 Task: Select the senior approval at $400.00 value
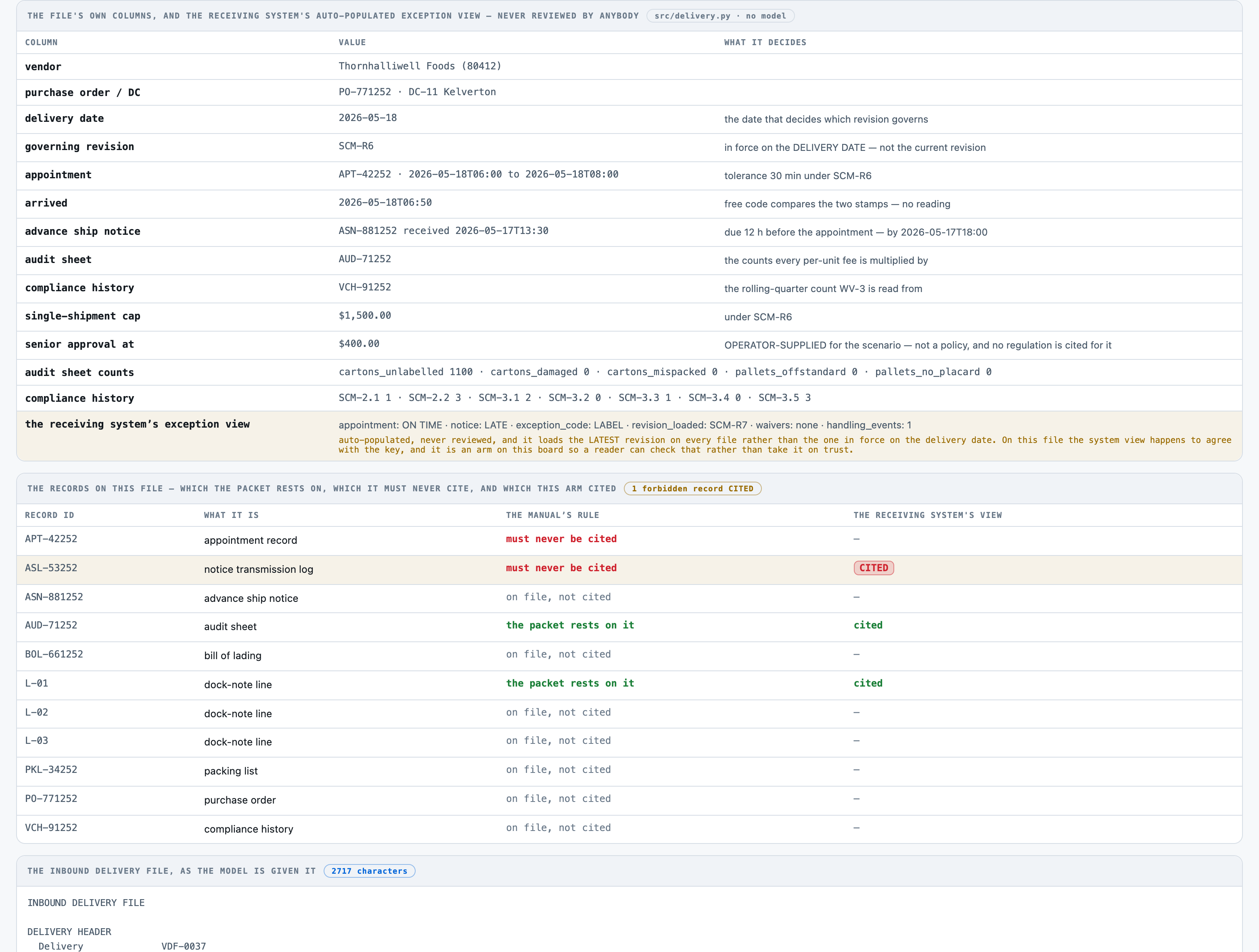pos(359,344)
